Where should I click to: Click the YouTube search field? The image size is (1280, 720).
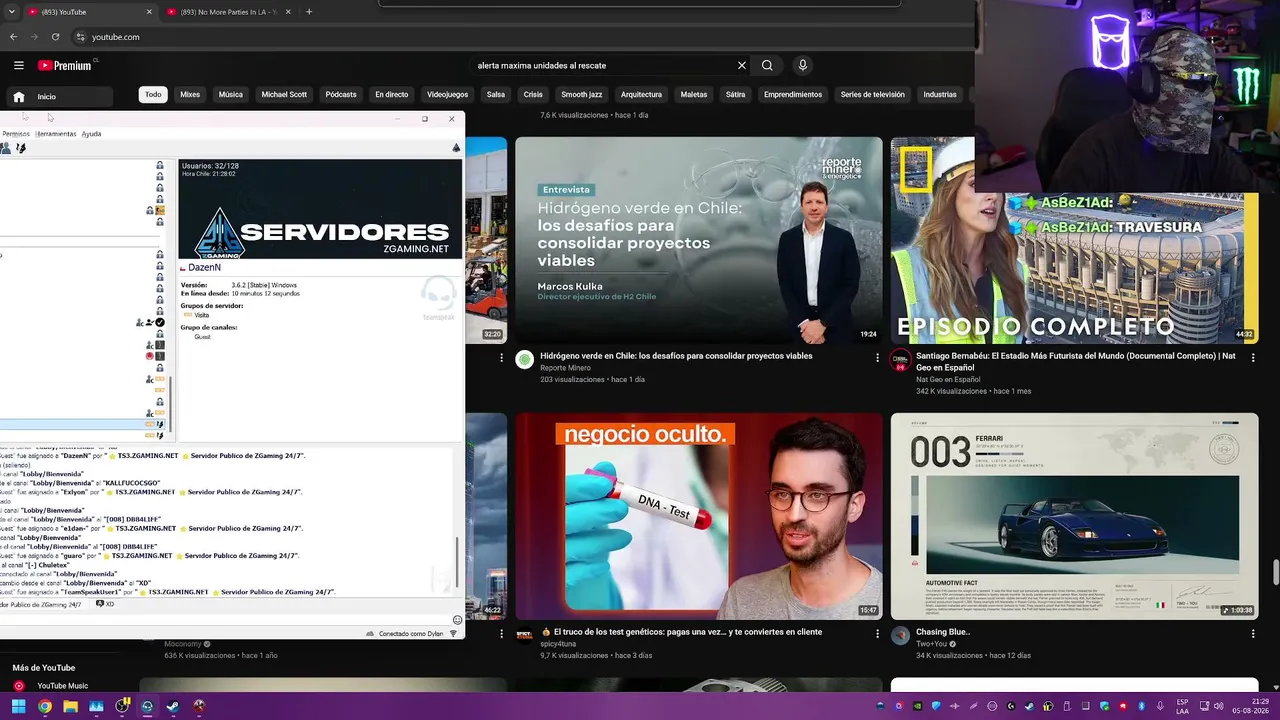[605, 65]
